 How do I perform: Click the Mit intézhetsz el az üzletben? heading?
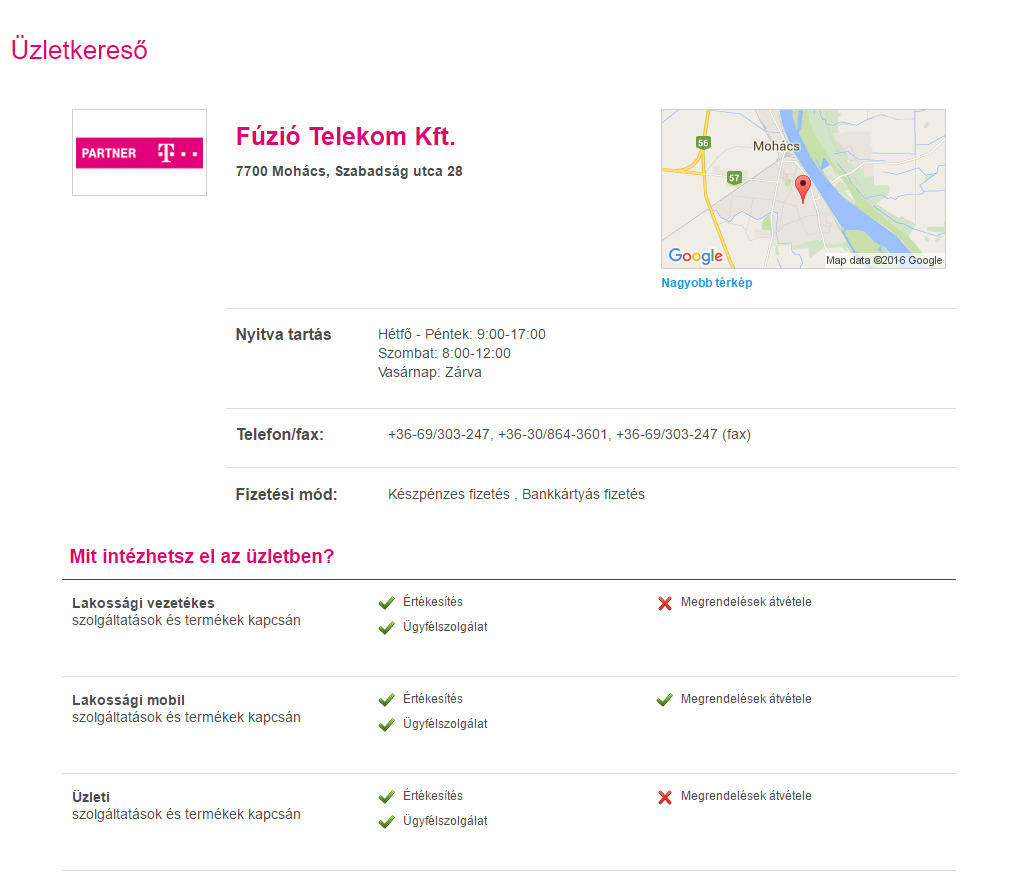click(x=202, y=556)
